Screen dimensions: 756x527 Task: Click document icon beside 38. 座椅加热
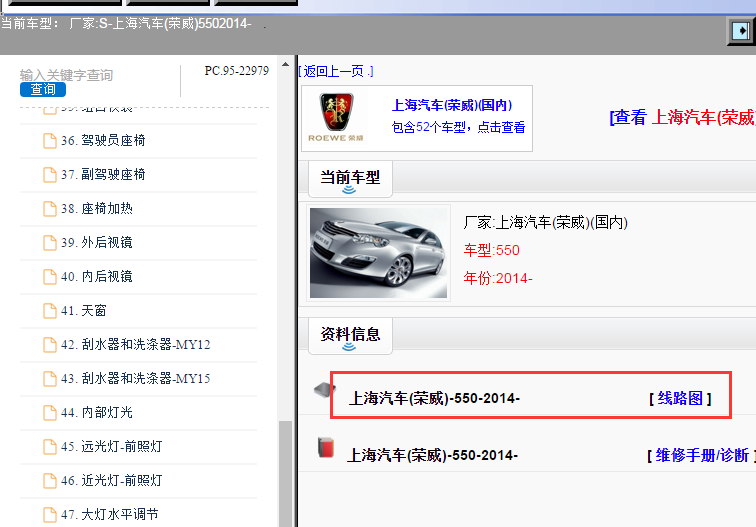(x=50, y=209)
